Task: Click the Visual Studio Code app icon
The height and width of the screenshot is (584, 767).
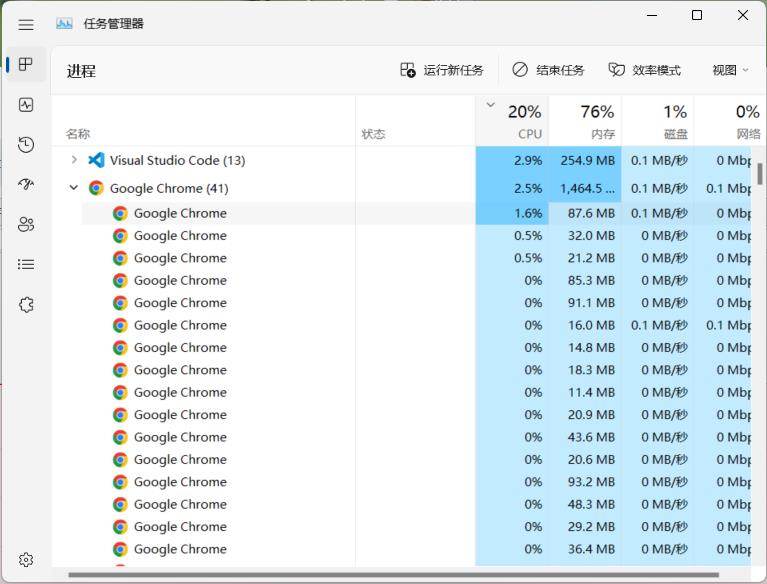Action: (x=96, y=160)
